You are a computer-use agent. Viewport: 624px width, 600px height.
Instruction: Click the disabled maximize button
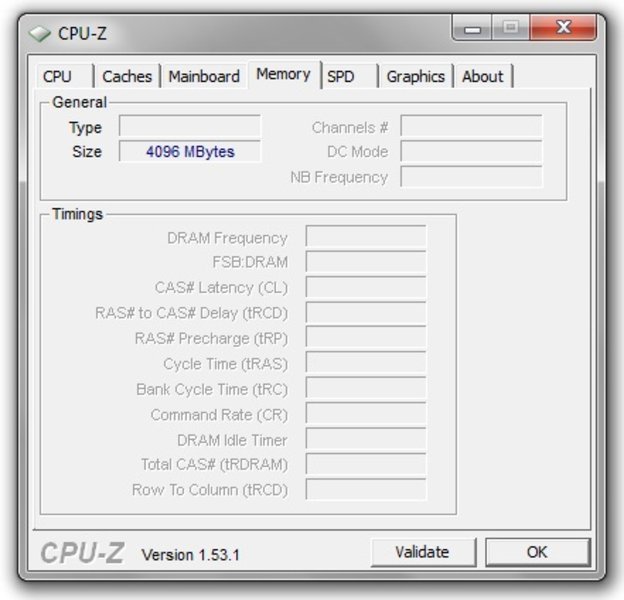pos(511,27)
